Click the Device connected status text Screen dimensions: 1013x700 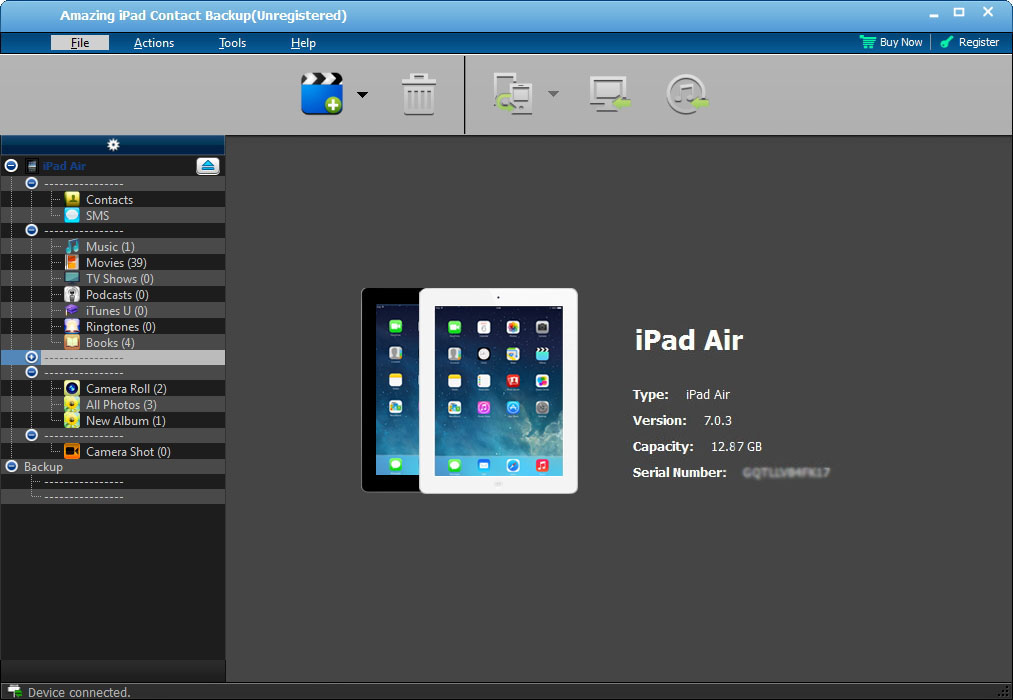tap(79, 692)
